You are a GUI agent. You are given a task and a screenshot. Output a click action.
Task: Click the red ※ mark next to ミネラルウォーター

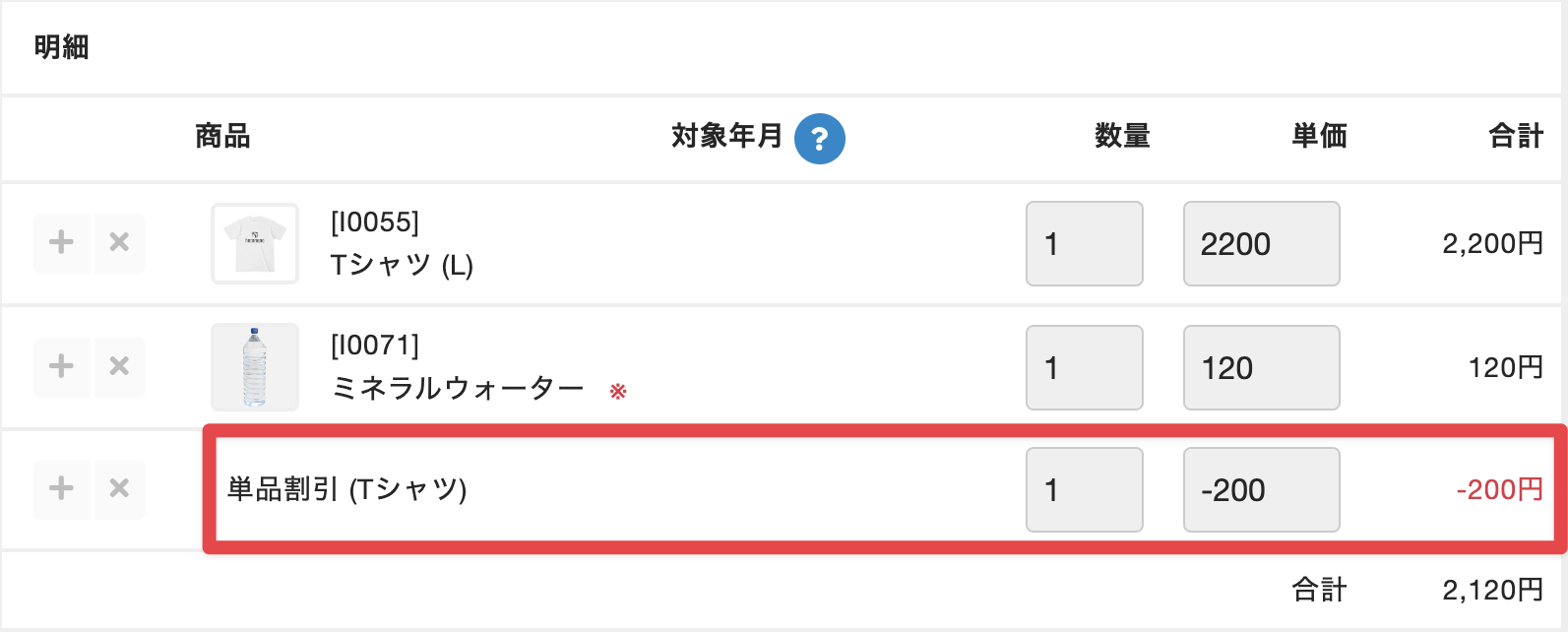tap(618, 392)
